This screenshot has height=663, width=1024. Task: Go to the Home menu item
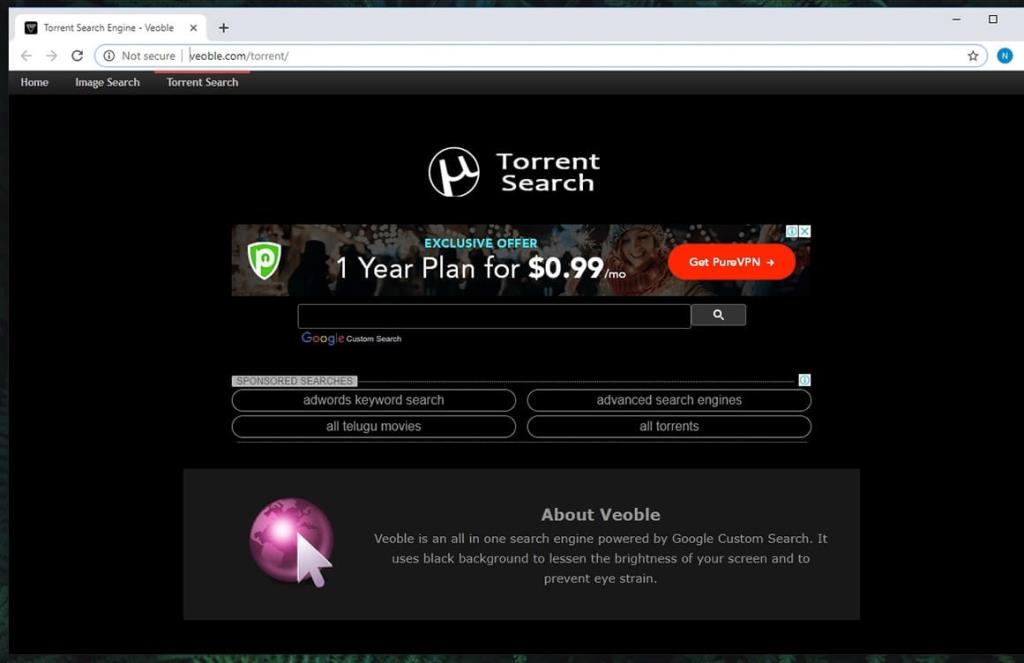pyautogui.click(x=35, y=82)
